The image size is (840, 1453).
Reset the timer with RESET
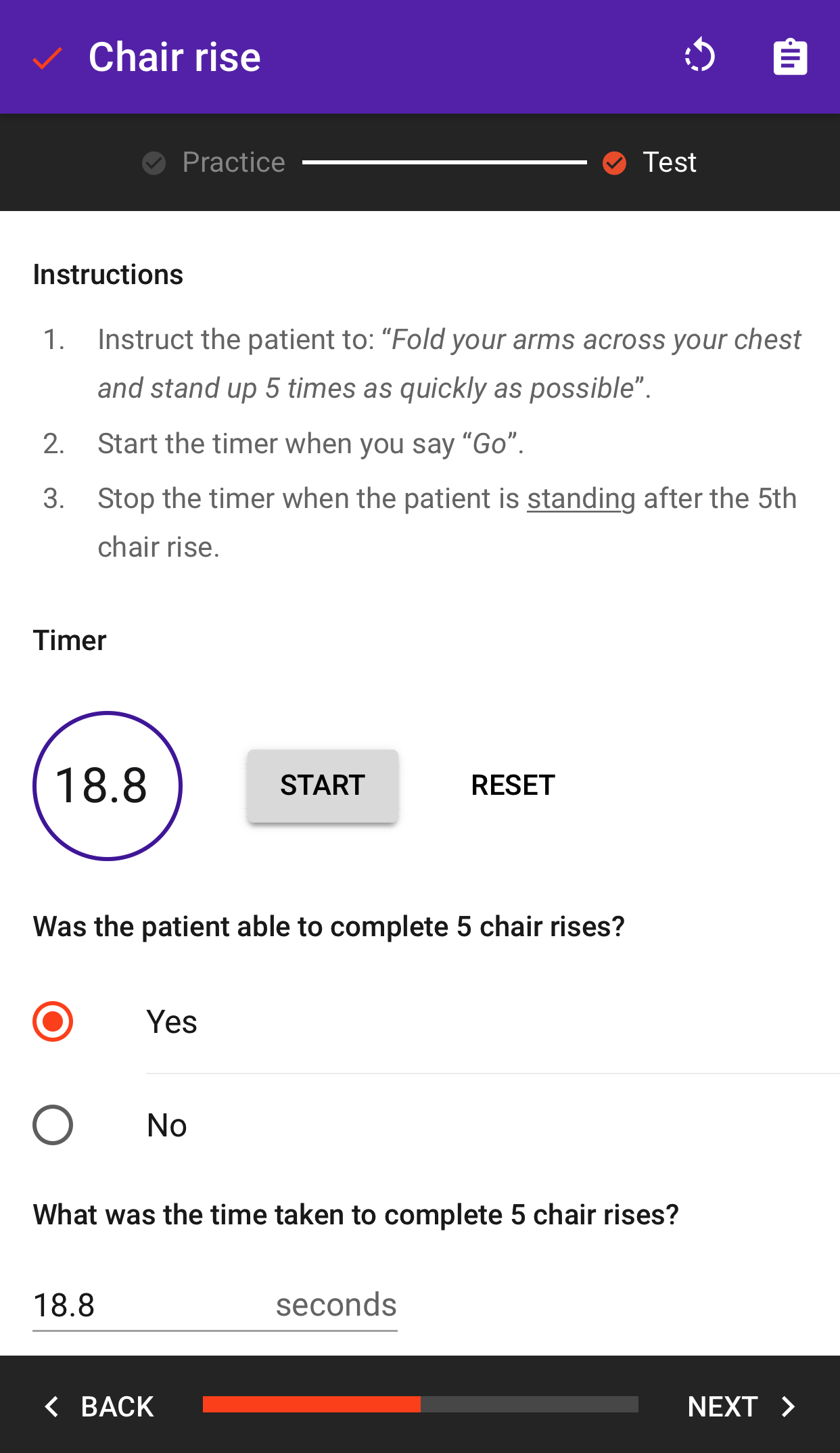513,785
